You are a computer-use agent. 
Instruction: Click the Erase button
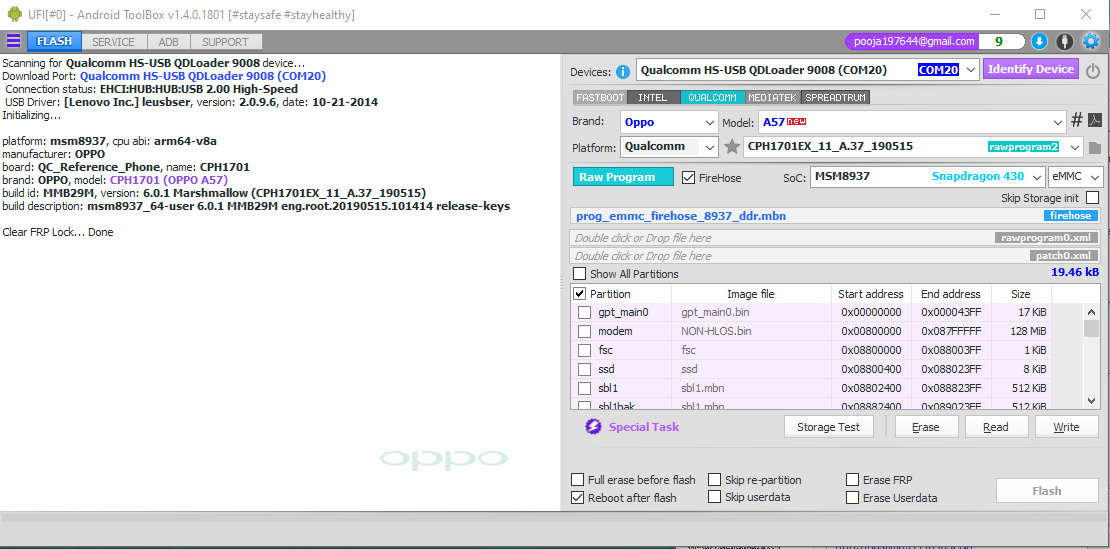tap(926, 427)
